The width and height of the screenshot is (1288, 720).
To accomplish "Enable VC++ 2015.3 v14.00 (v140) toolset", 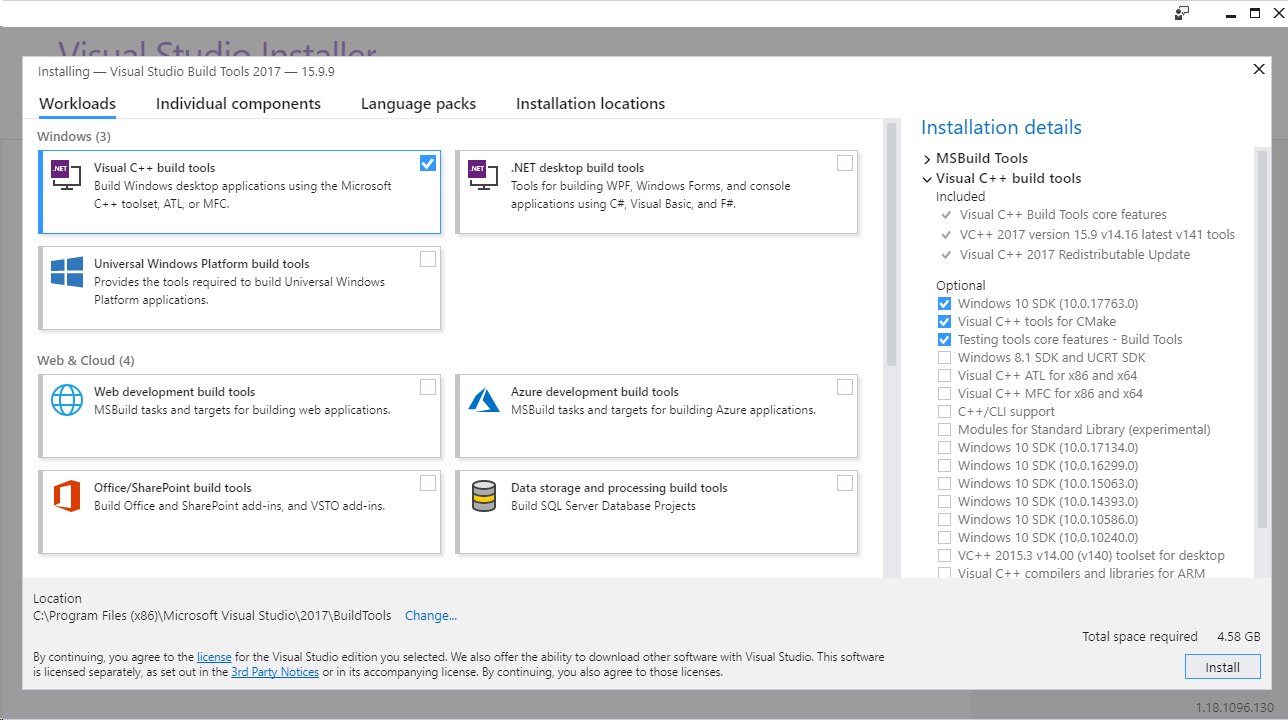I will click(x=944, y=556).
